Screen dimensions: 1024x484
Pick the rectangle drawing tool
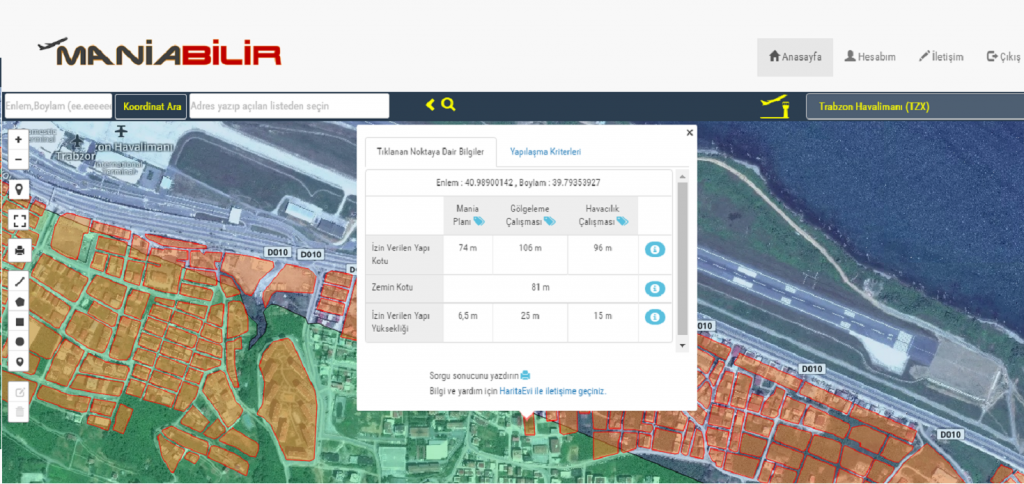[x=18, y=322]
